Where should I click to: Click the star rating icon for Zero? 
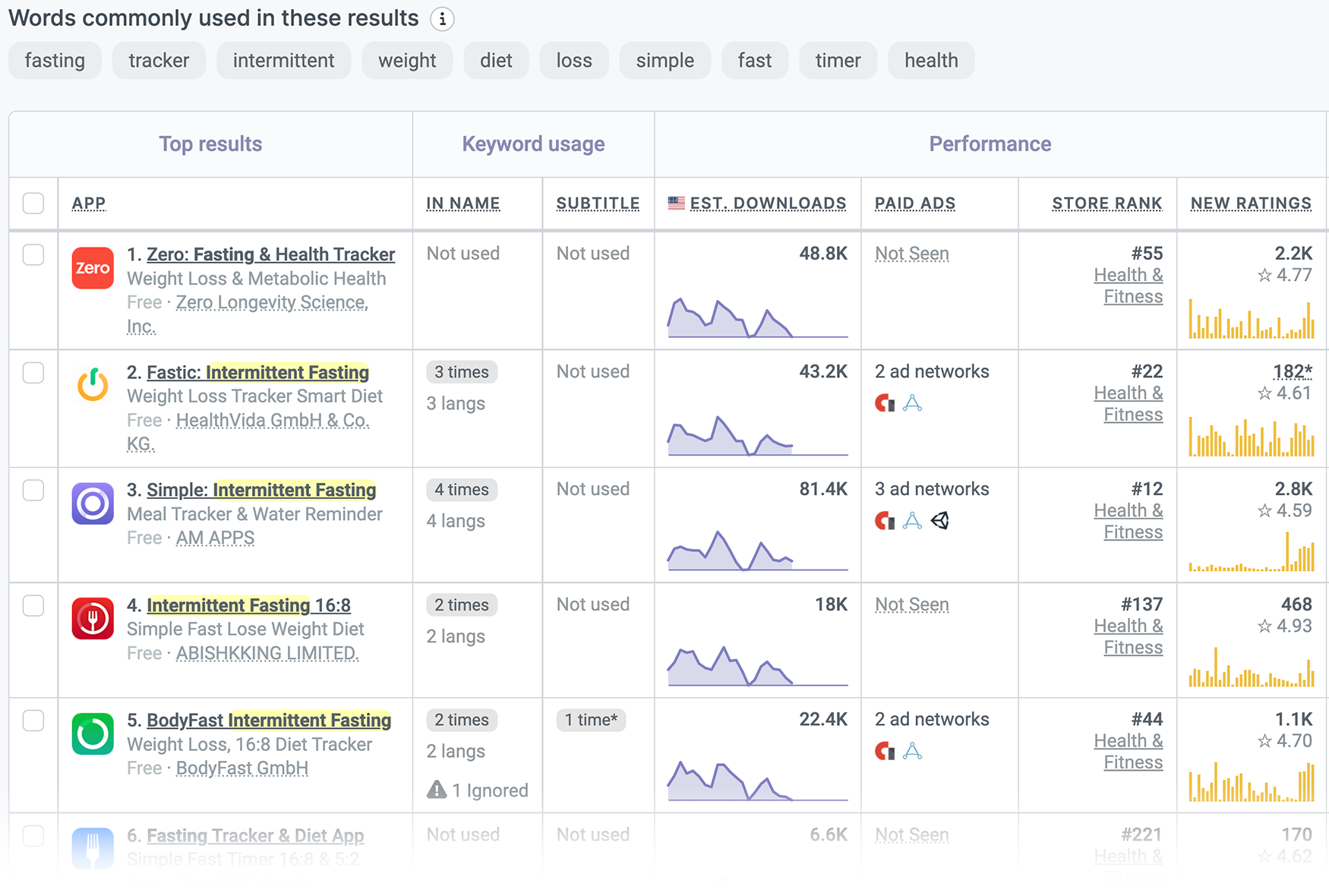[1264, 275]
